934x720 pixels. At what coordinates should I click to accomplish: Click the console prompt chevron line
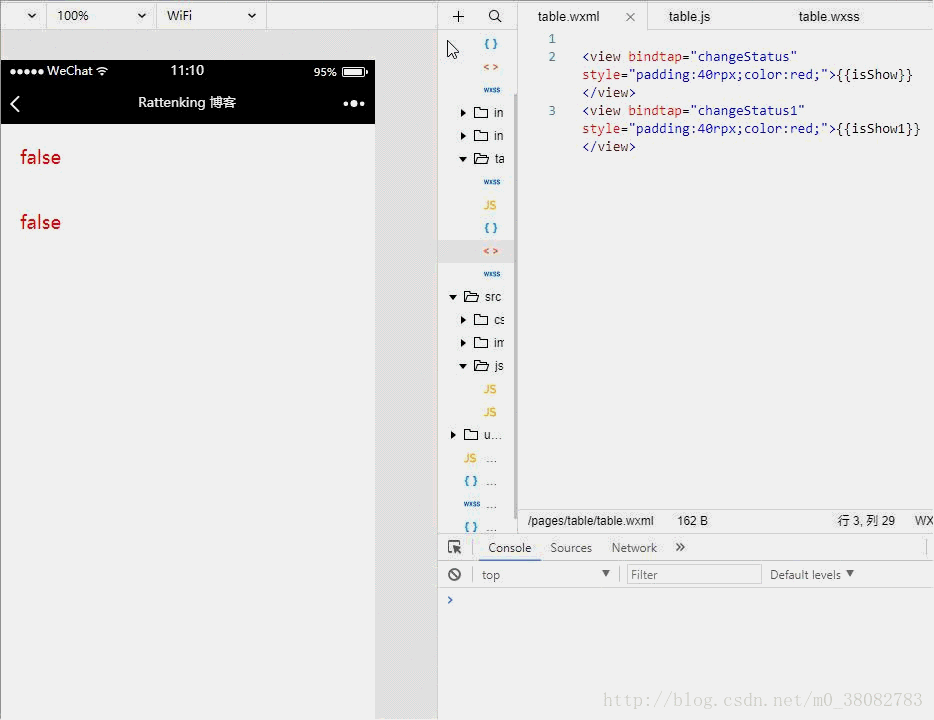[x=450, y=600]
